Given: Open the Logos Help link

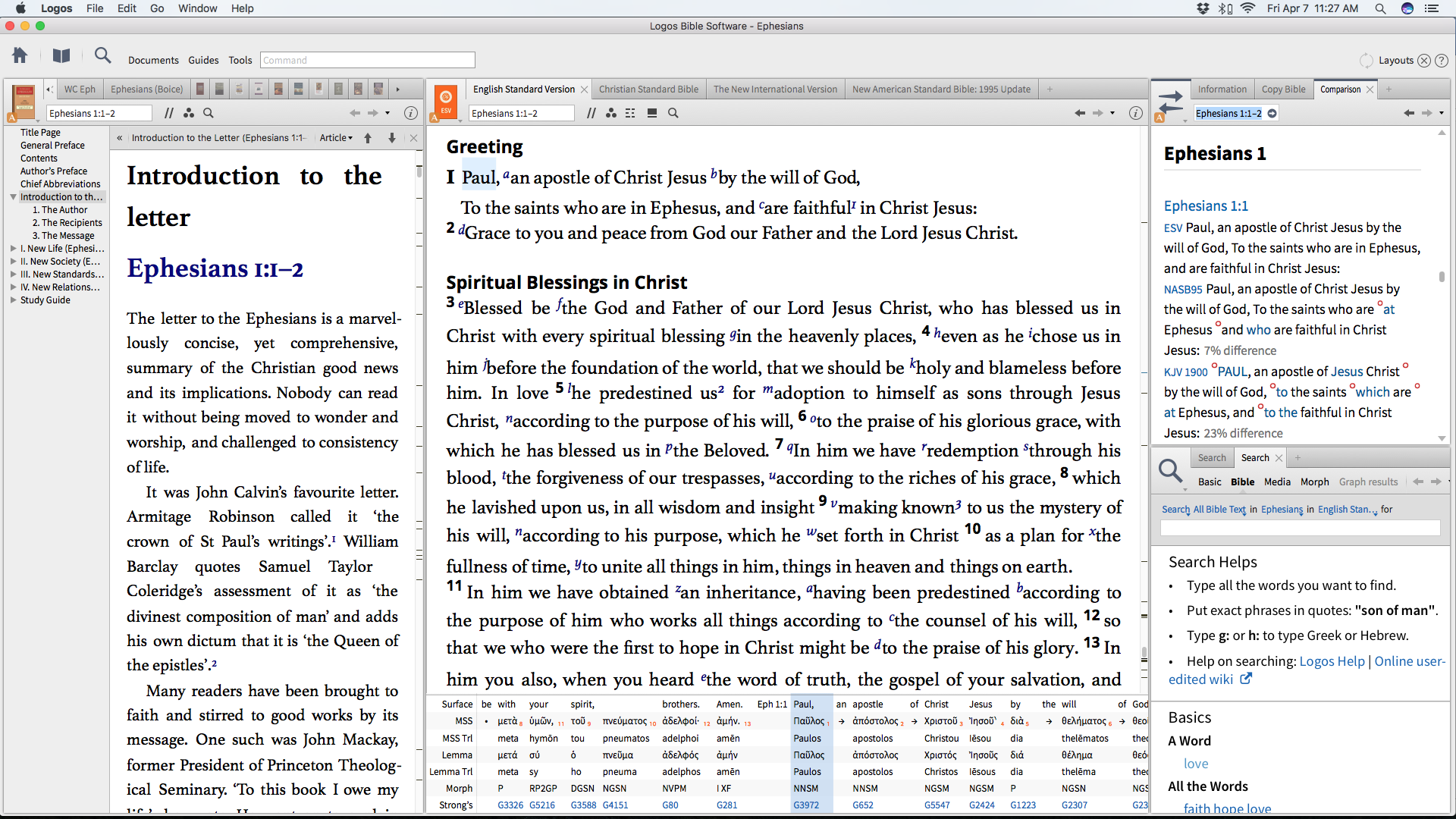Looking at the screenshot, I should coord(1332,661).
